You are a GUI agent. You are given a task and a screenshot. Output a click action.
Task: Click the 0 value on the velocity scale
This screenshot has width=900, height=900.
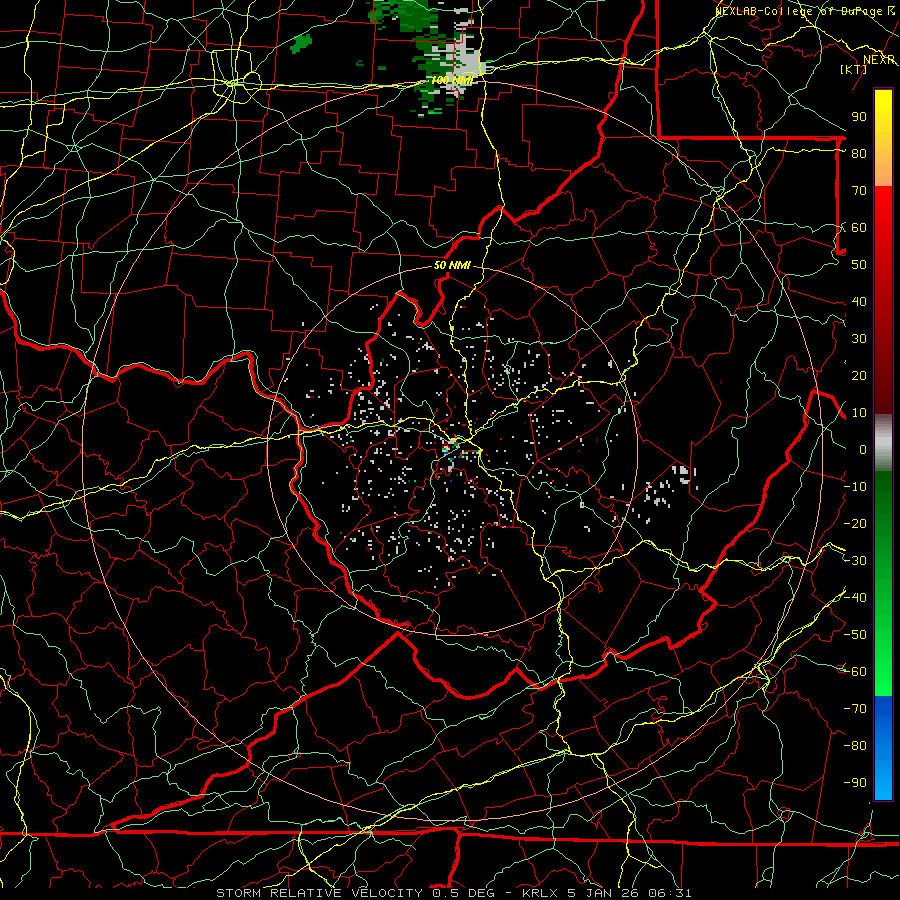862,449
